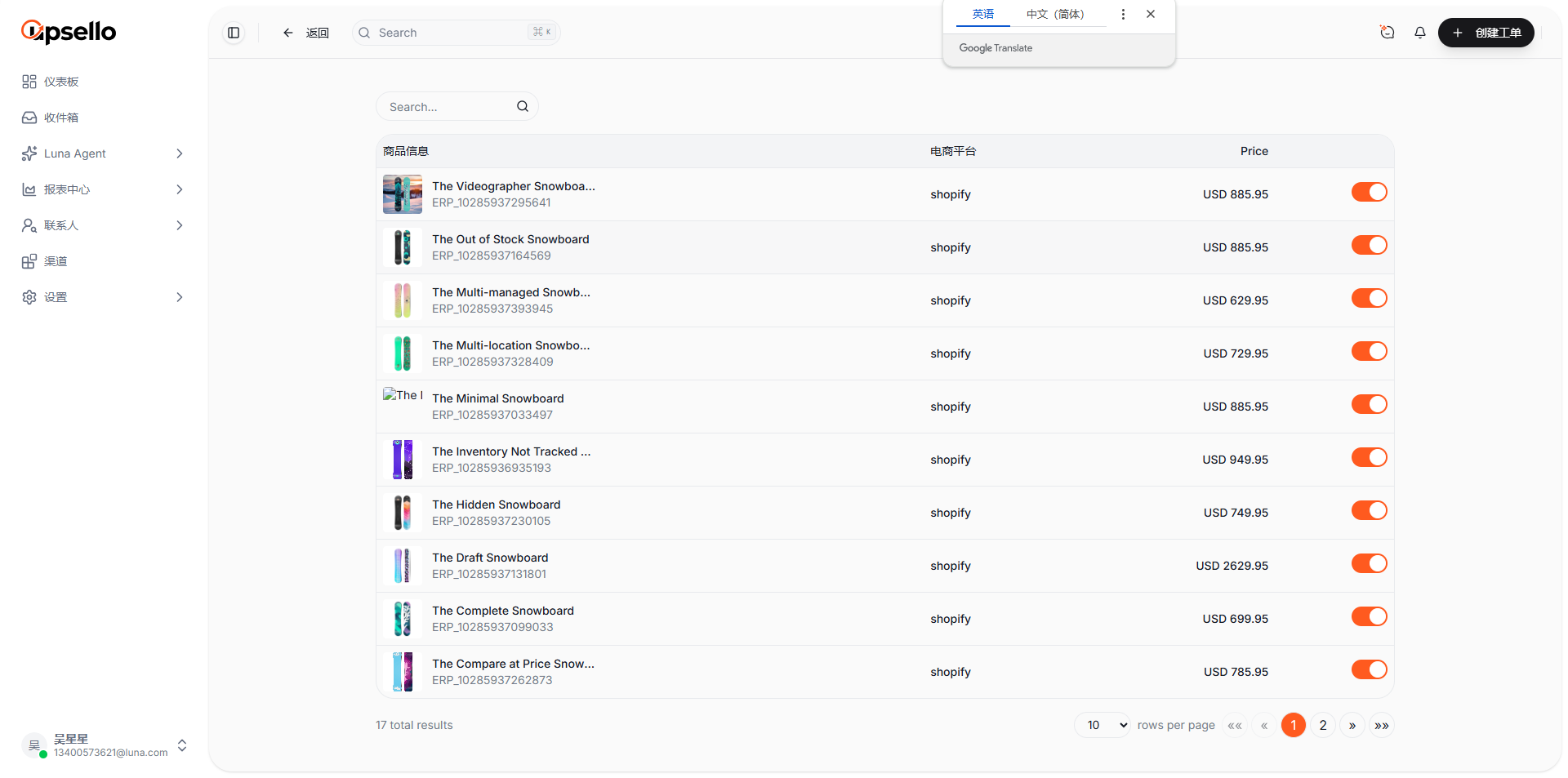Close the Google Translate popup
The width and height of the screenshot is (1568, 778).
tap(1151, 14)
